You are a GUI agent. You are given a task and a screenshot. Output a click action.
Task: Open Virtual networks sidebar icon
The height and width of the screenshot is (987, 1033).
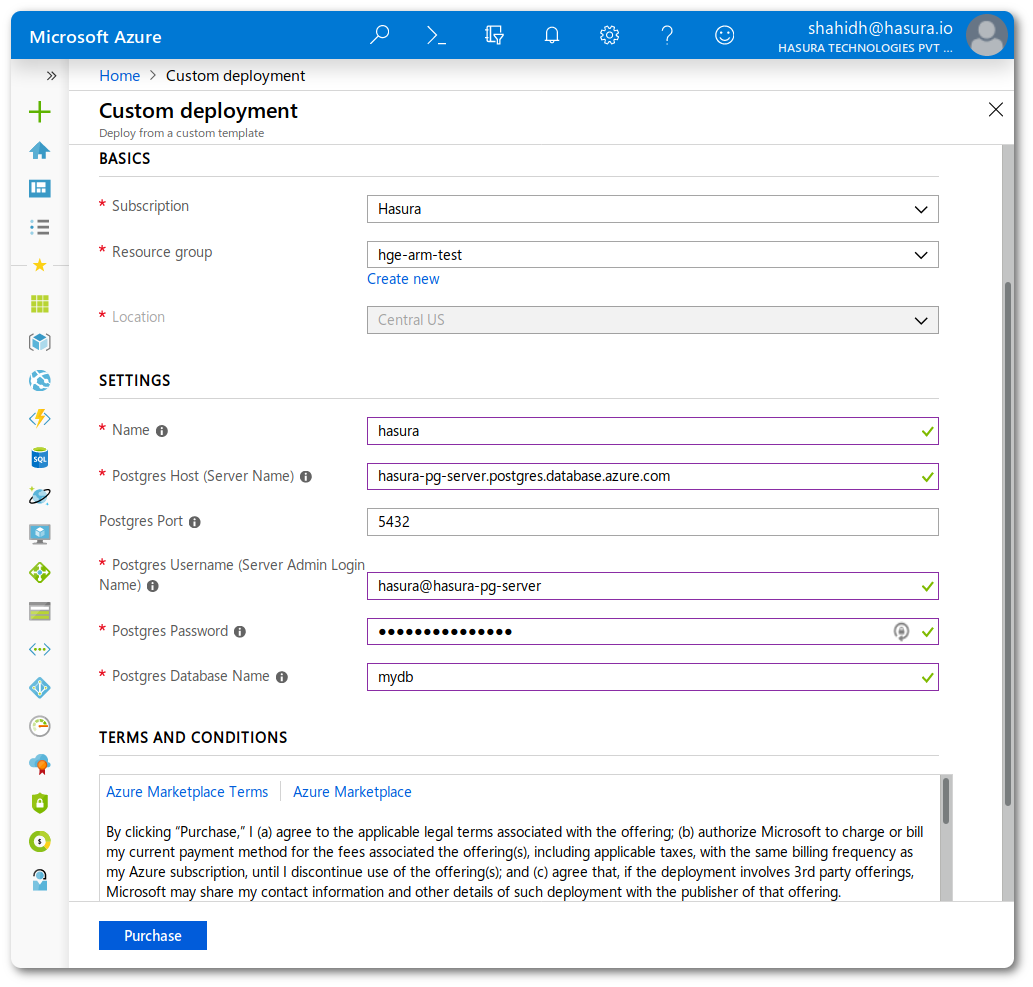[40, 650]
